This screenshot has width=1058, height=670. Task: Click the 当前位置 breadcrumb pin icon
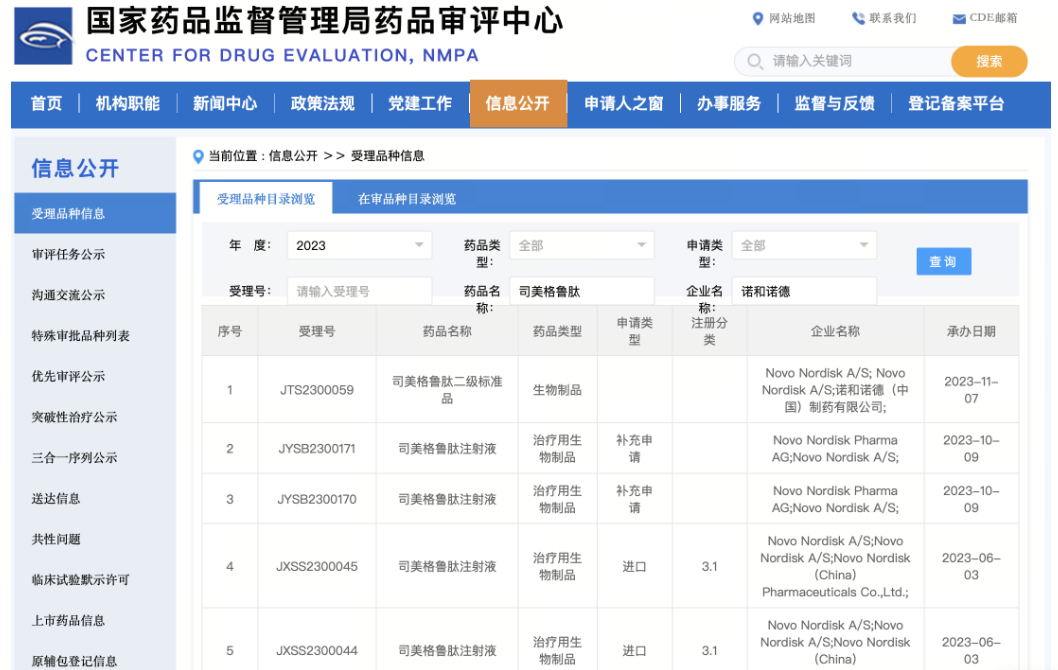(x=198, y=157)
